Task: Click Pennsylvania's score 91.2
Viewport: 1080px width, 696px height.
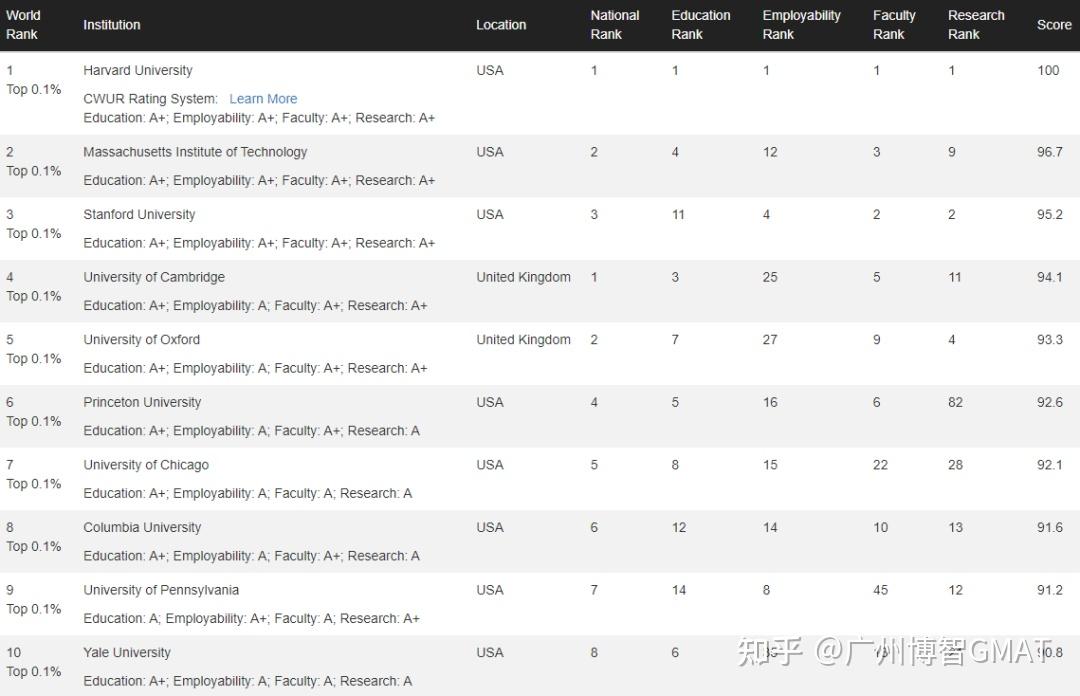Action: point(1050,590)
